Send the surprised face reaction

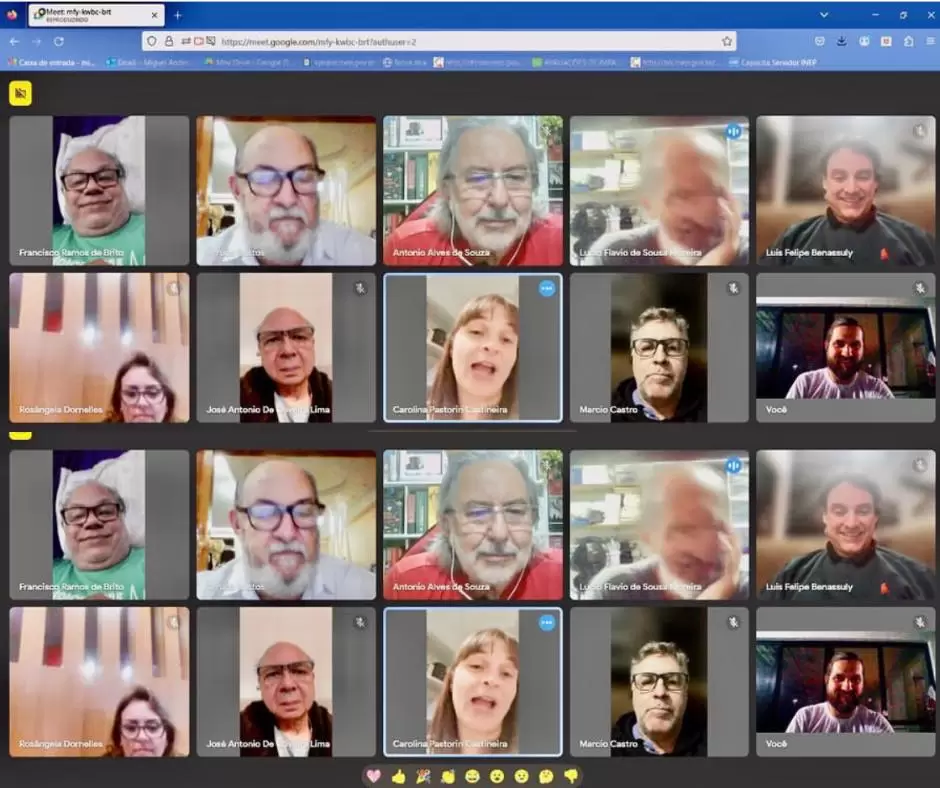497,776
